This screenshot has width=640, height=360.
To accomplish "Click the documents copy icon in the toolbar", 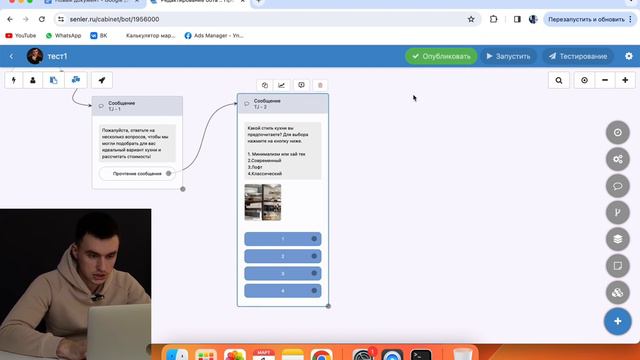I will 53,80.
